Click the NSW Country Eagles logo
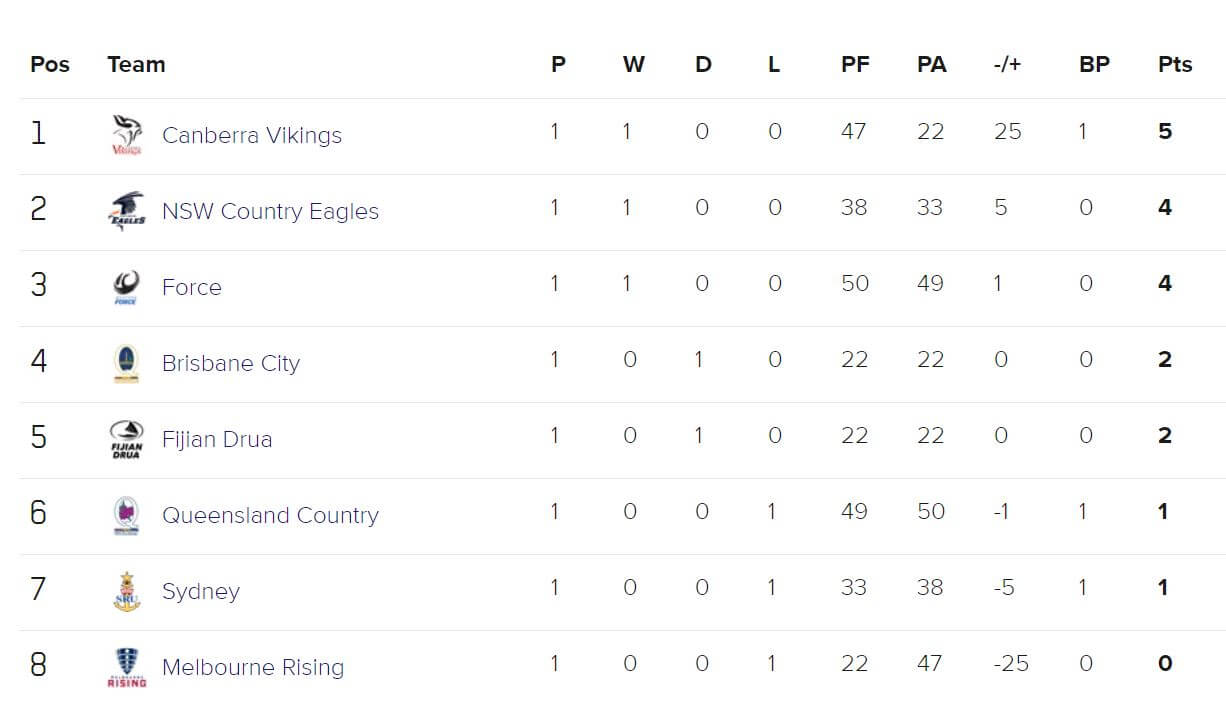 (127, 211)
